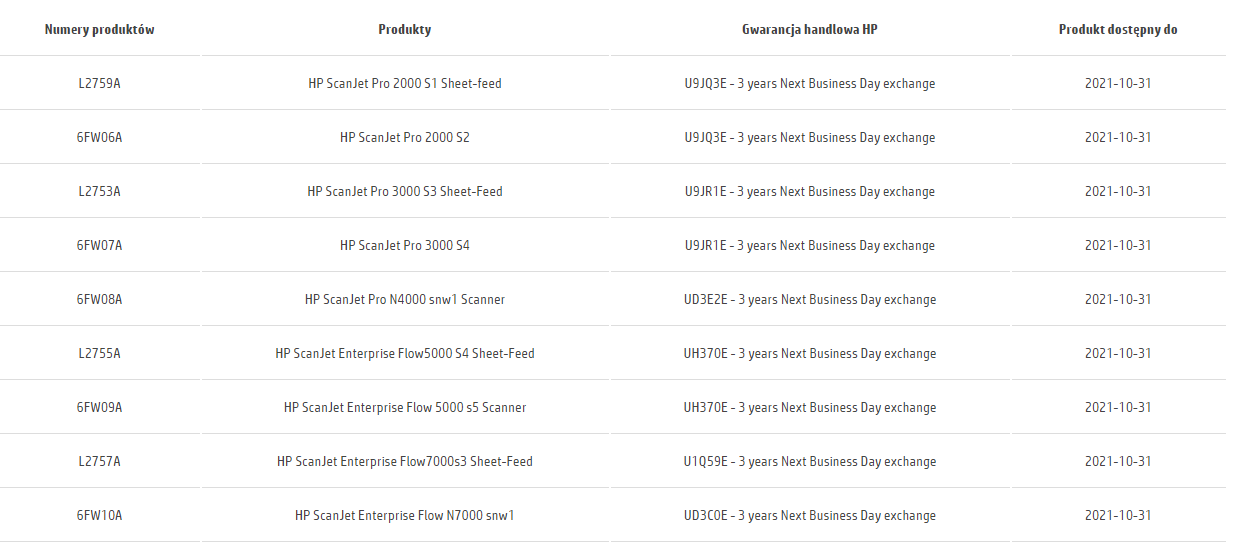Screen dimensions: 1236x546
Task: Click HP ScanJet Pro 2000 S1 Sheet-feed
Action: 405,83
